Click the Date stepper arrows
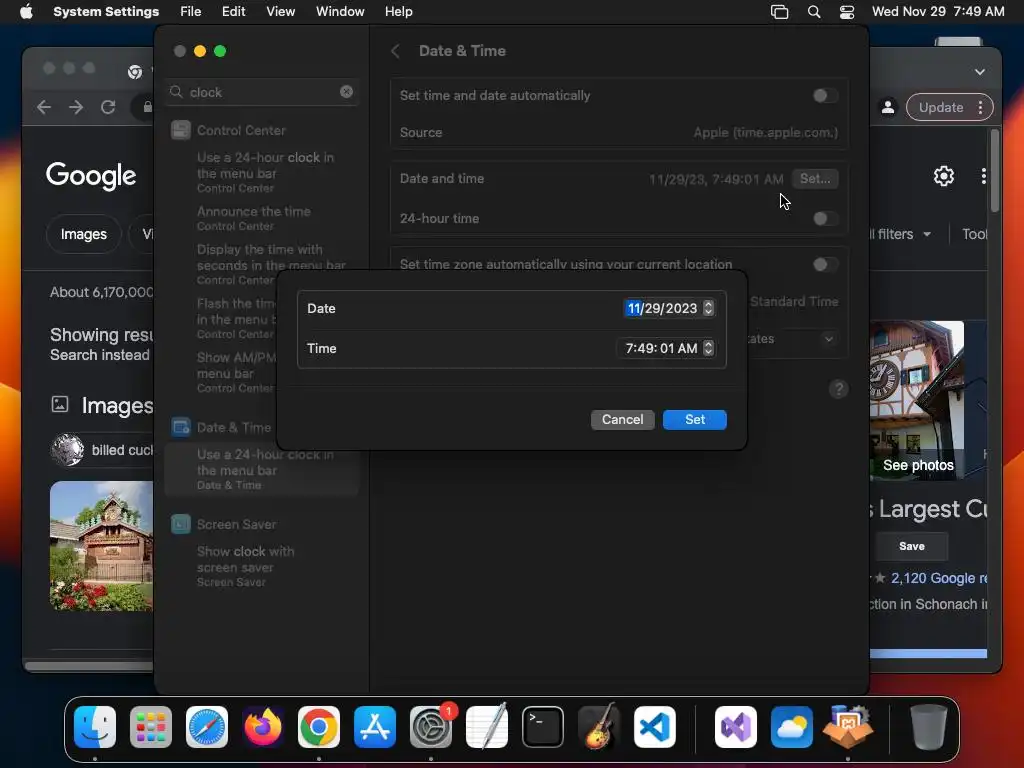 coord(709,308)
